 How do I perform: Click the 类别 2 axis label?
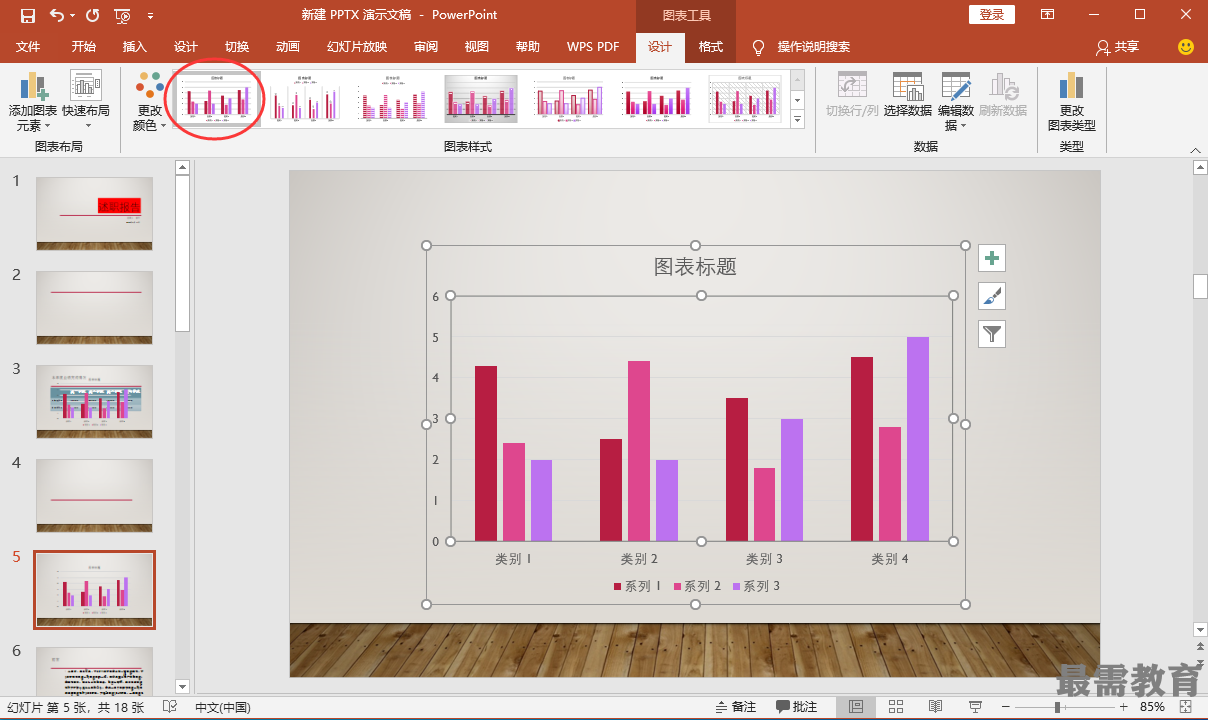coord(639,559)
